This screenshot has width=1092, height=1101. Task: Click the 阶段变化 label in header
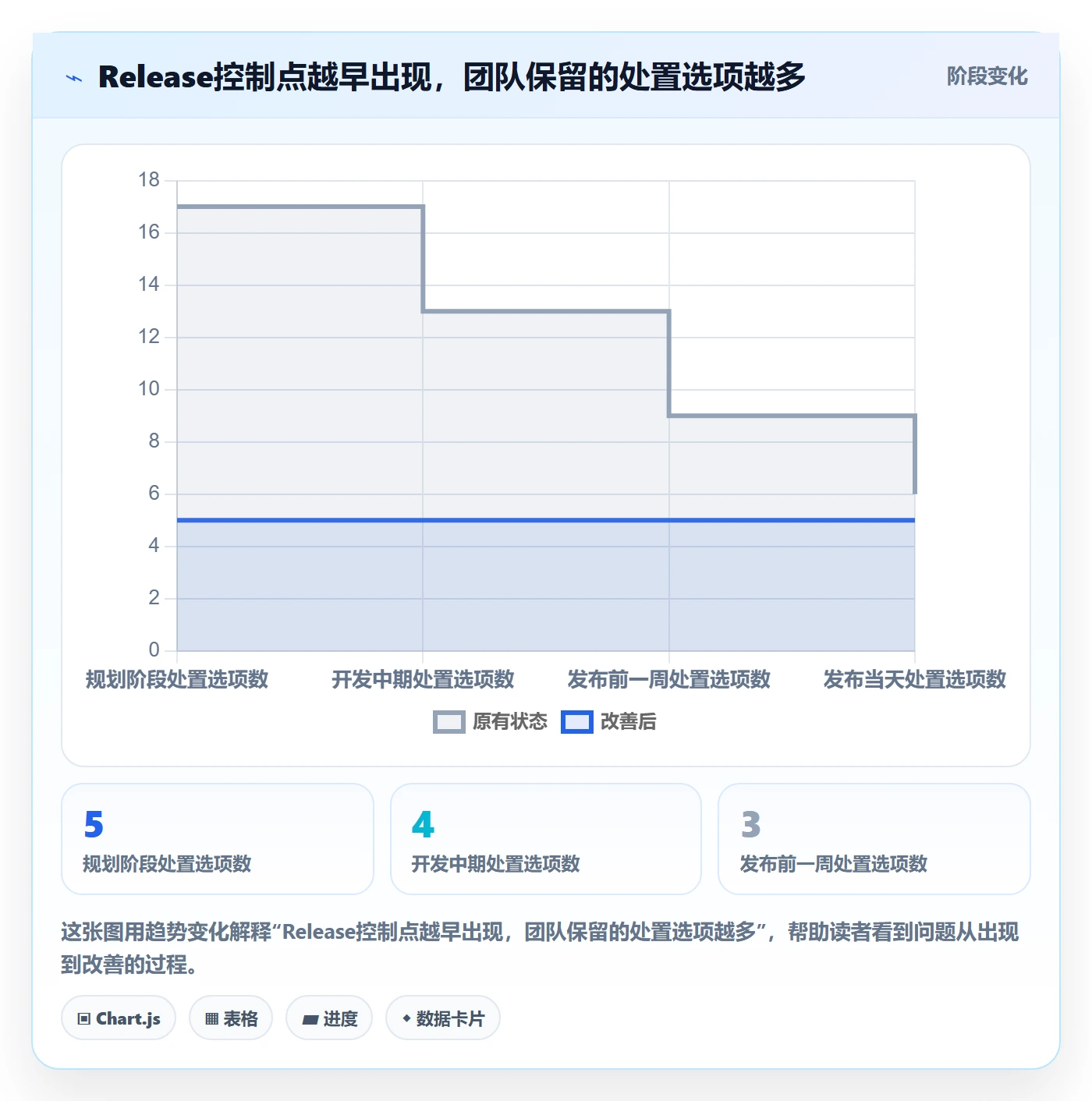click(x=987, y=76)
